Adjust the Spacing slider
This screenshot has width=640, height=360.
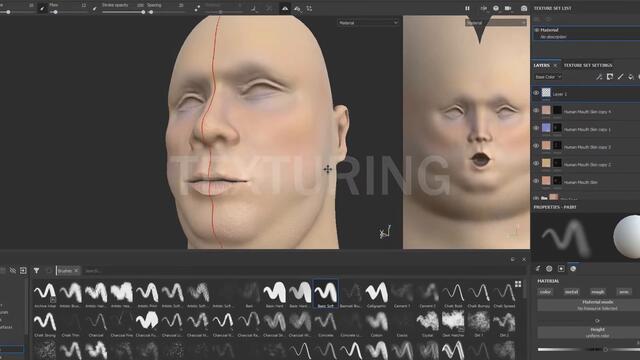(166, 12)
